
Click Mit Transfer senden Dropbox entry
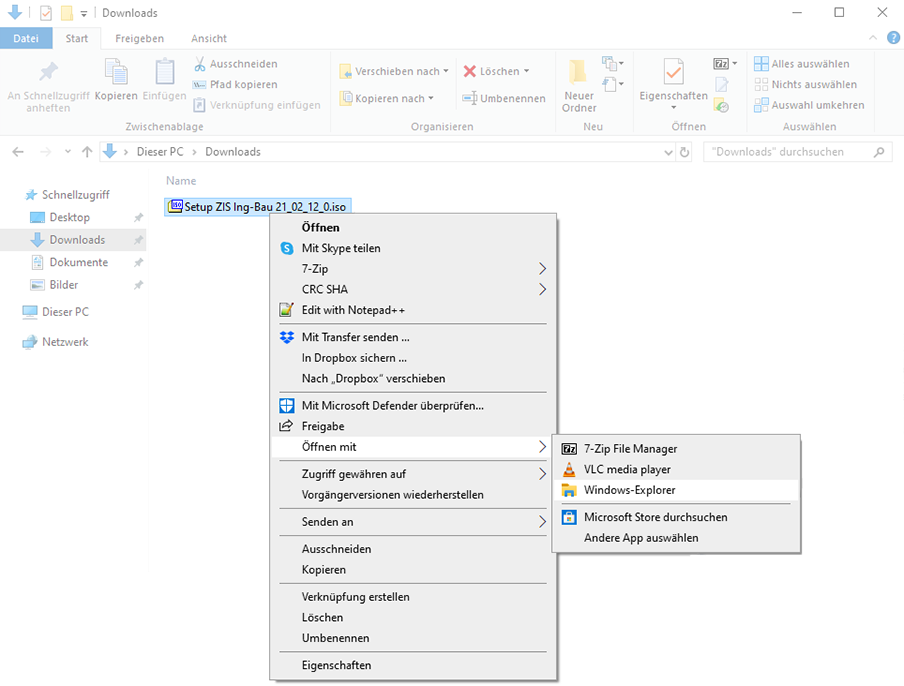(355, 337)
